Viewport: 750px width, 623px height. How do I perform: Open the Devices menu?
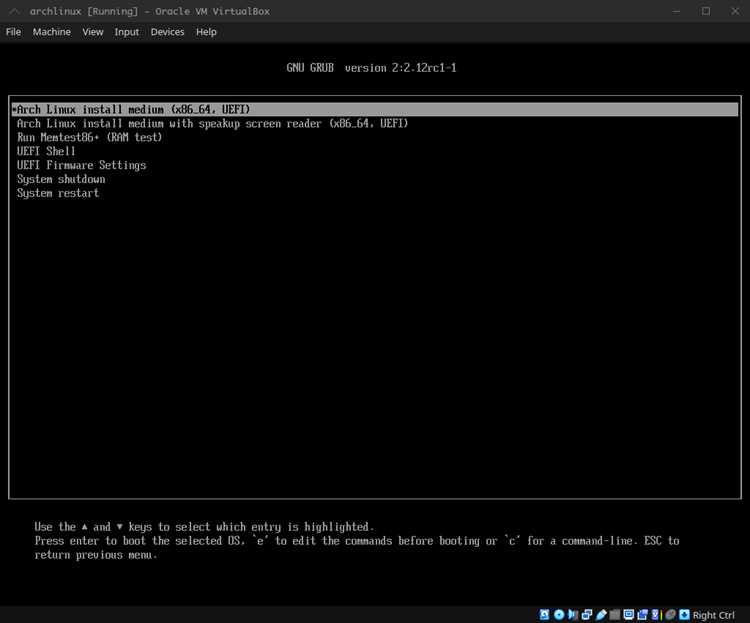(167, 32)
